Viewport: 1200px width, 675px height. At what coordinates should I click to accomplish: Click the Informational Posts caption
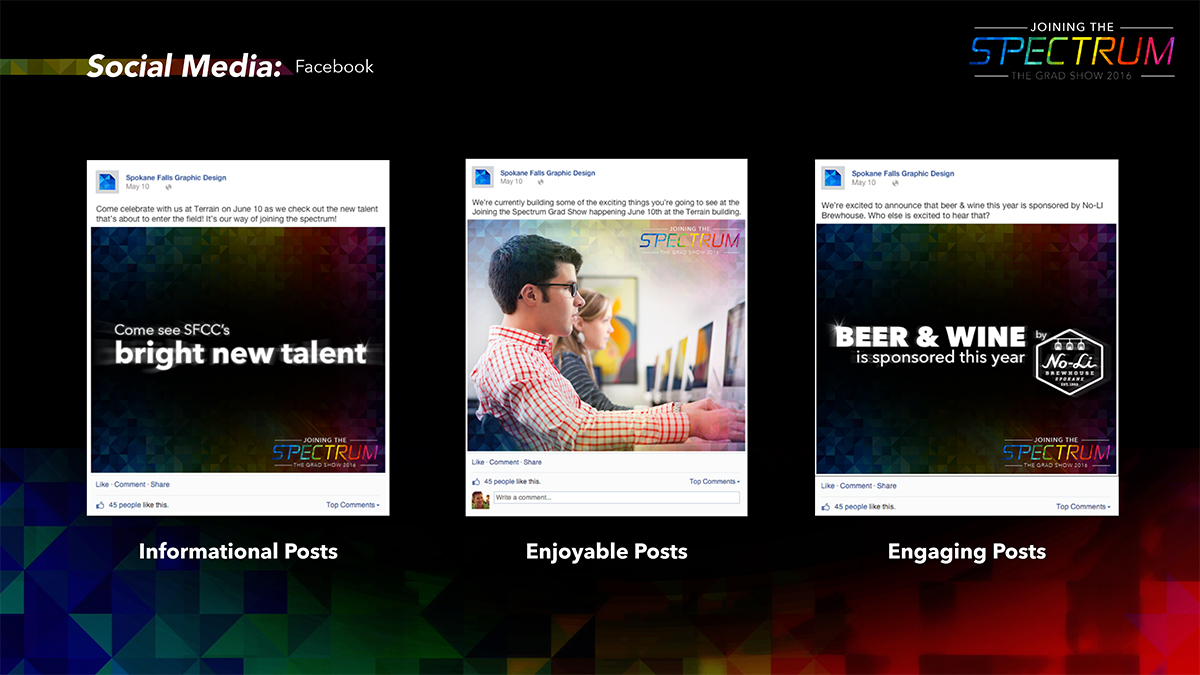[x=238, y=551]
